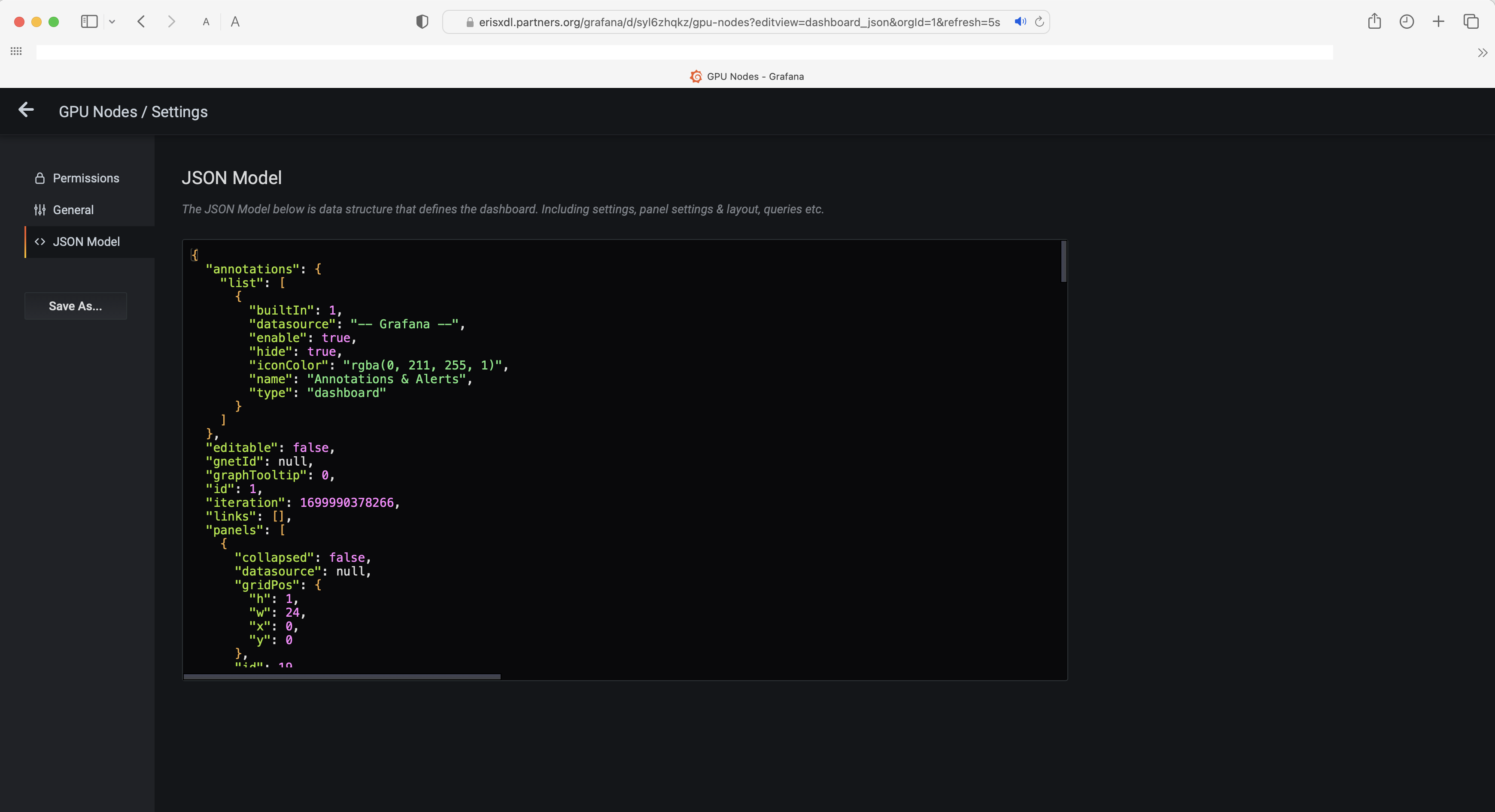Expand the favorites bar overflow chevrons
This screenshot has height=812, width=1495.
(1482, 53)
